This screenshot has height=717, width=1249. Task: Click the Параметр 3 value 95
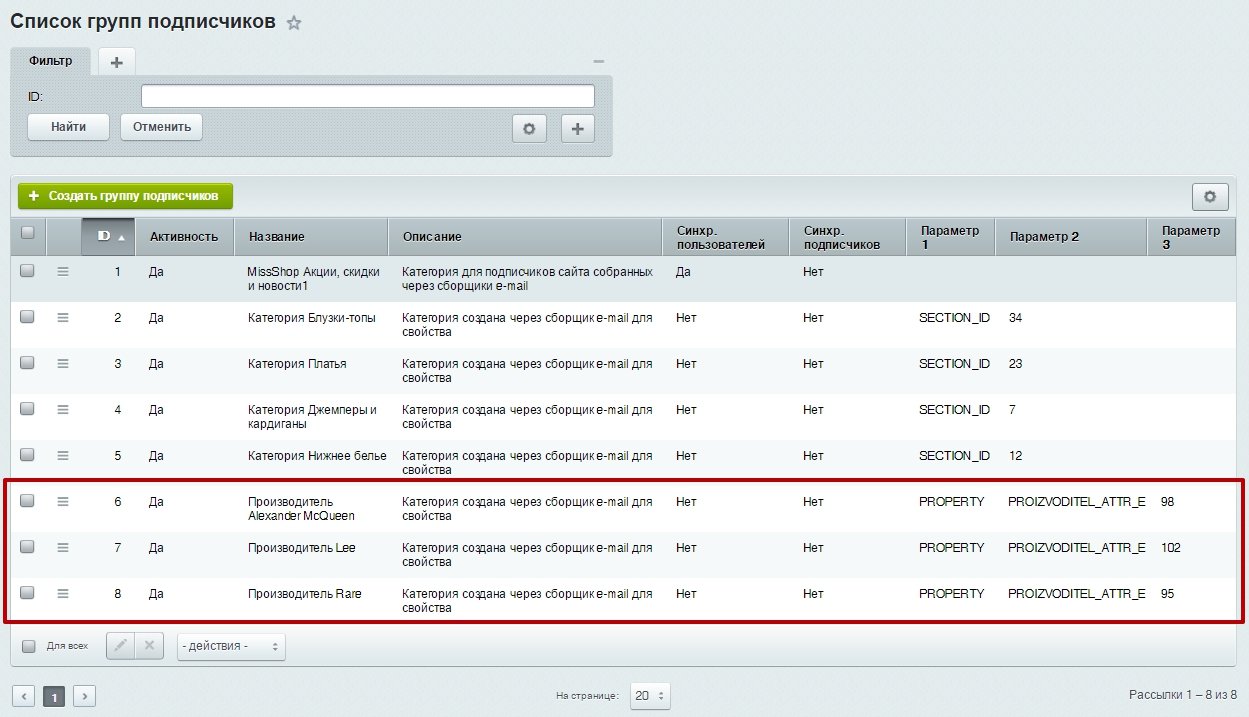1168,593
